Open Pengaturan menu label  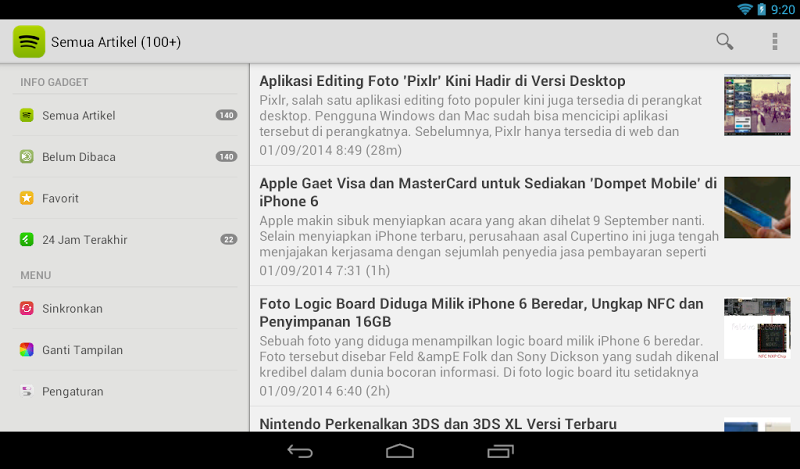pyautogui.click(x=73, y=391)
